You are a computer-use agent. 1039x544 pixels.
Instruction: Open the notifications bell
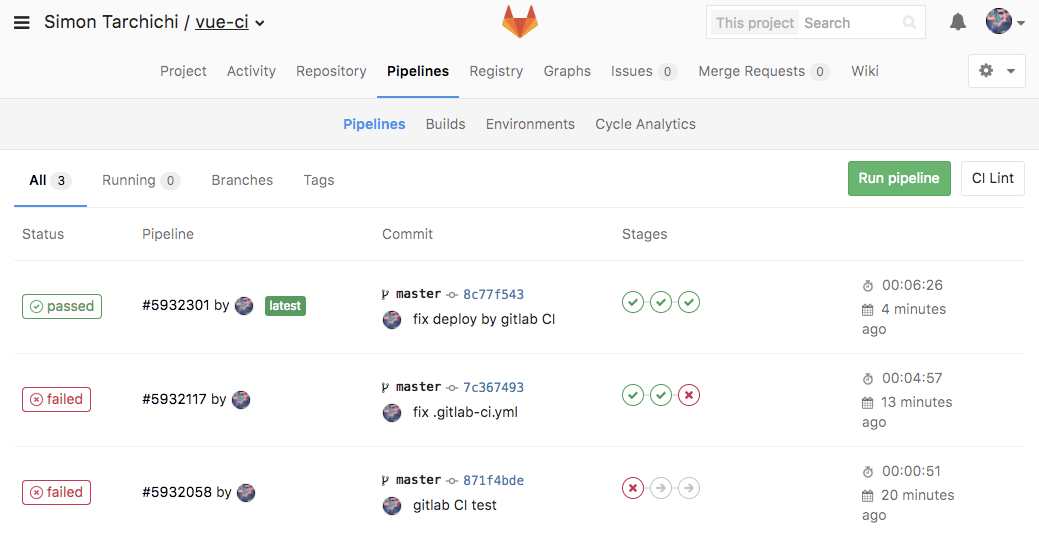tap(957, 22)
